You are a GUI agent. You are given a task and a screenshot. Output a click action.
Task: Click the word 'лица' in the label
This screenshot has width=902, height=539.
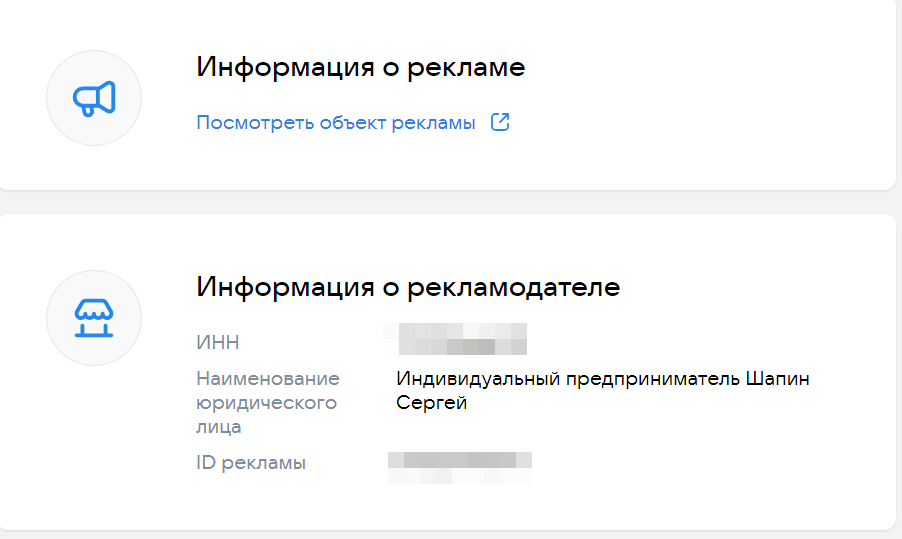coord(218,427)
